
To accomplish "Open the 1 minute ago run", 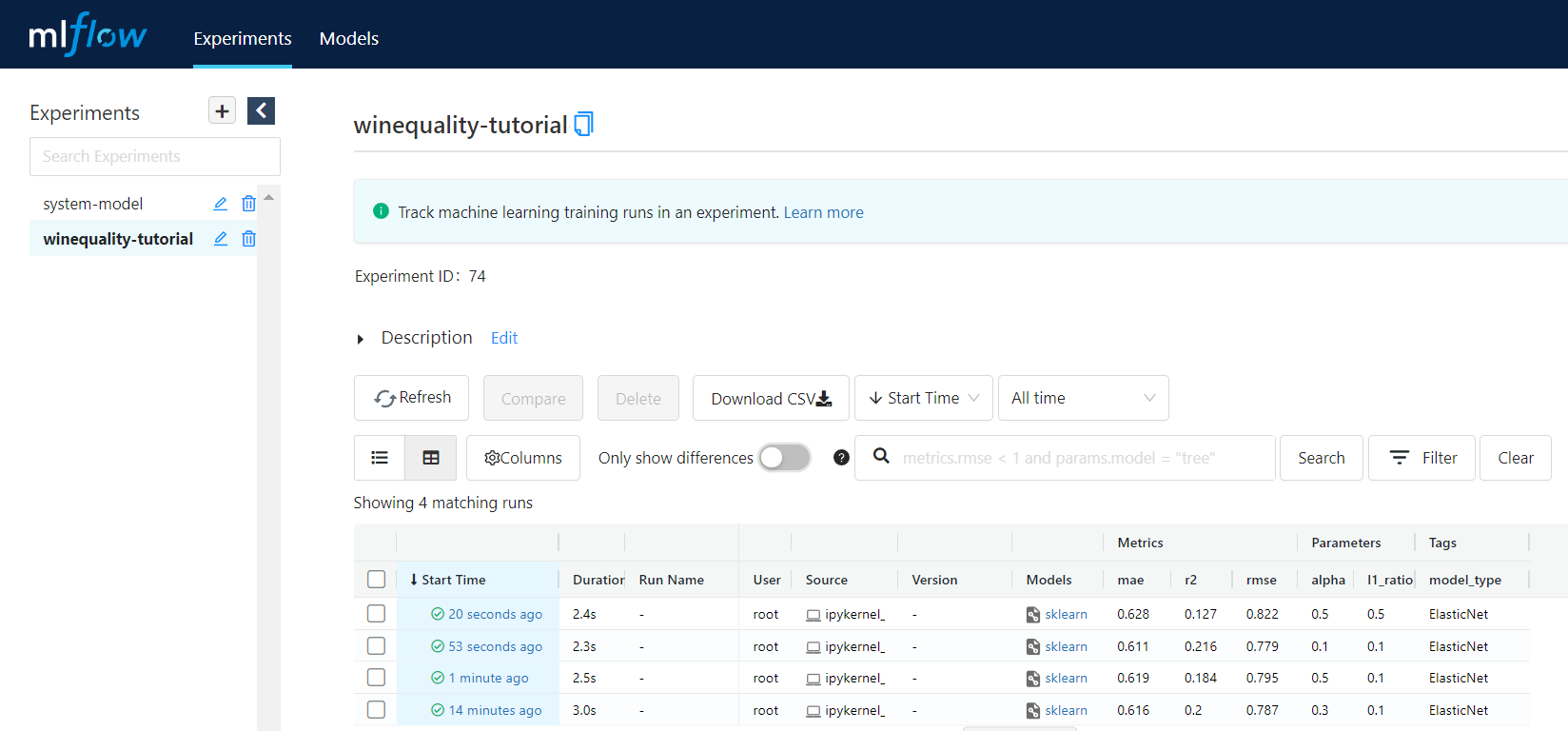I will click(x=488, y=678).
